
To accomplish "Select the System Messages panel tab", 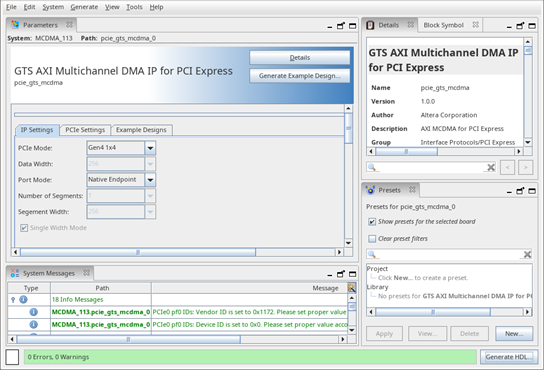I will (49, 274).
